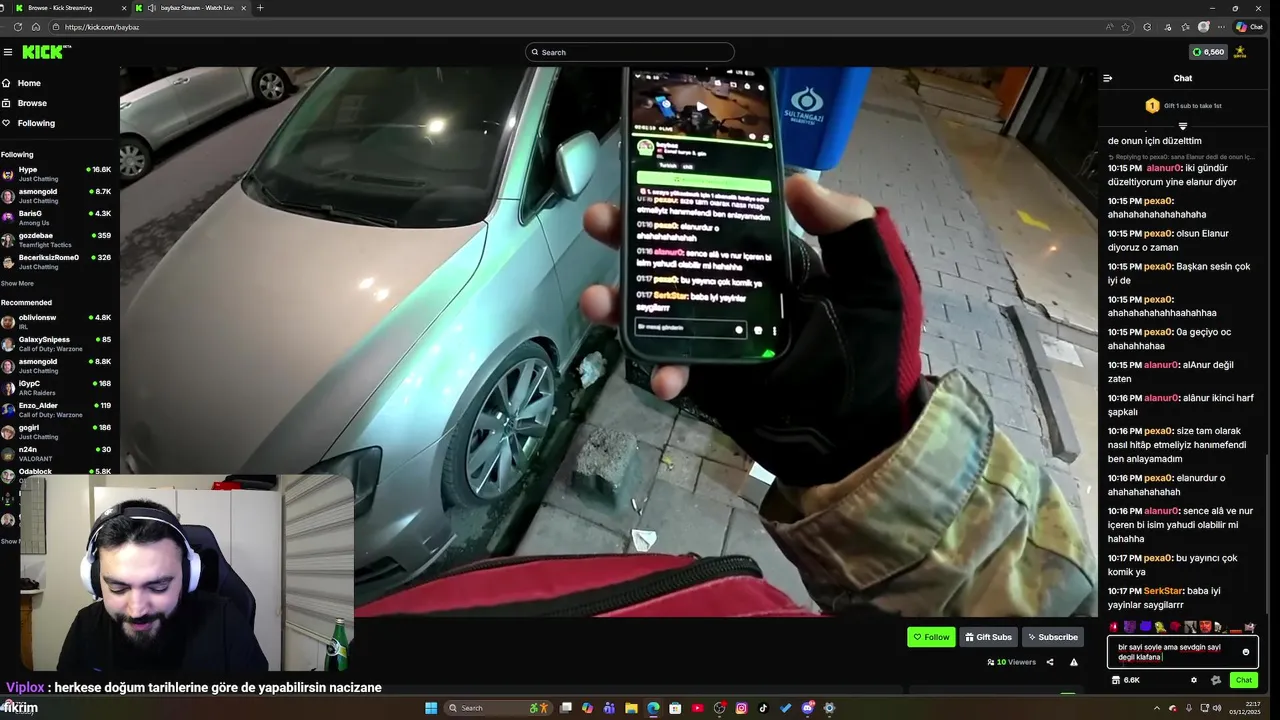Click the 6,560 points balance
Image resolution: width=1280 pixels, height=720 pixels.
1207,52
